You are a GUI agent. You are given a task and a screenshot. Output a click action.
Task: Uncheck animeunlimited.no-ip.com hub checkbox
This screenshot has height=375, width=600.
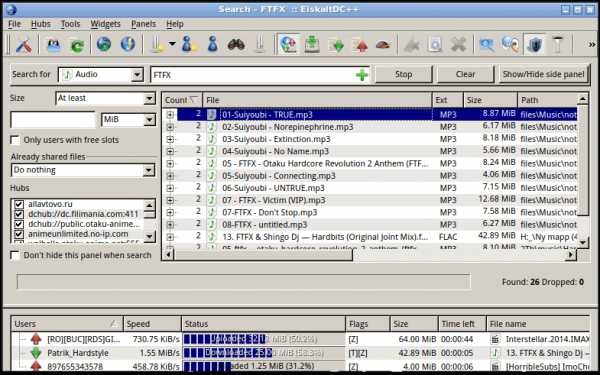(19, 234)
